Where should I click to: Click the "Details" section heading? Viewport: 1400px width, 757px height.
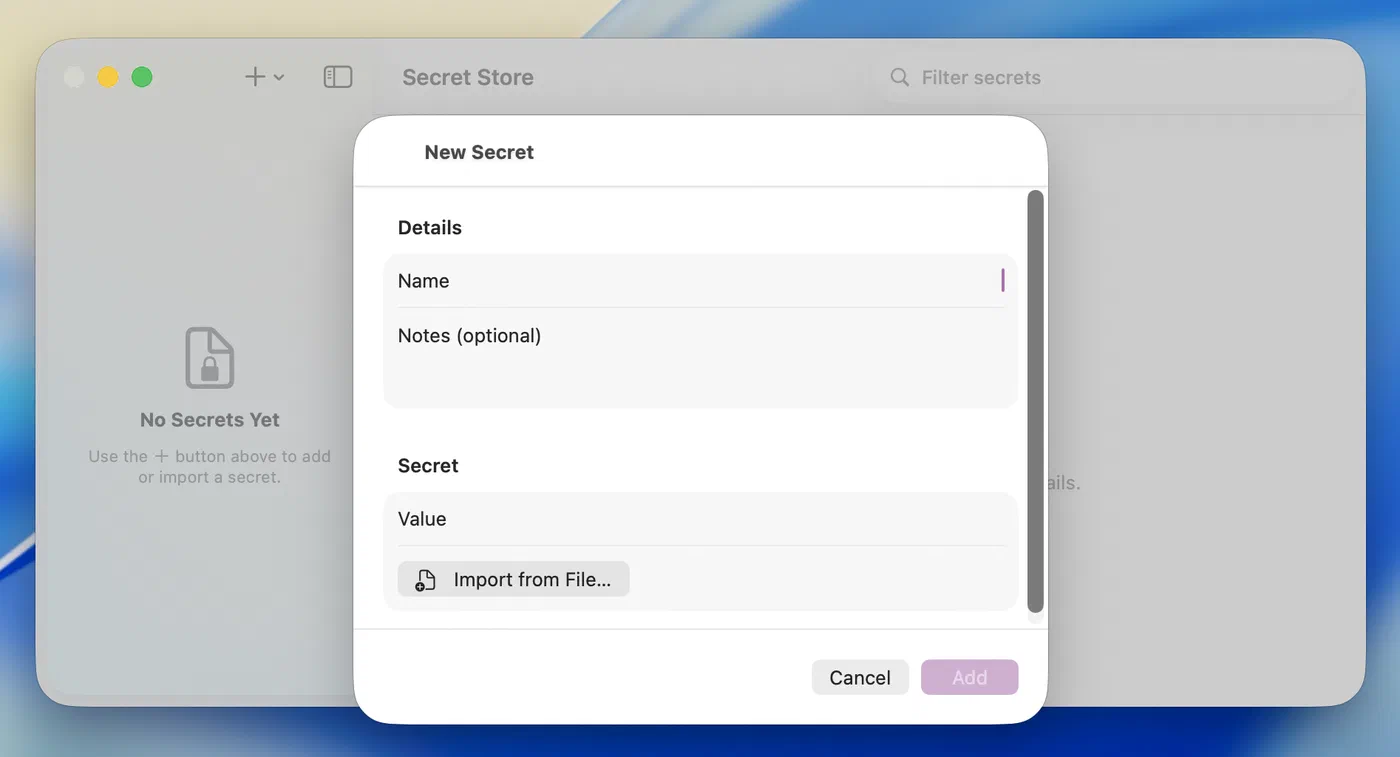pos(430,228)
